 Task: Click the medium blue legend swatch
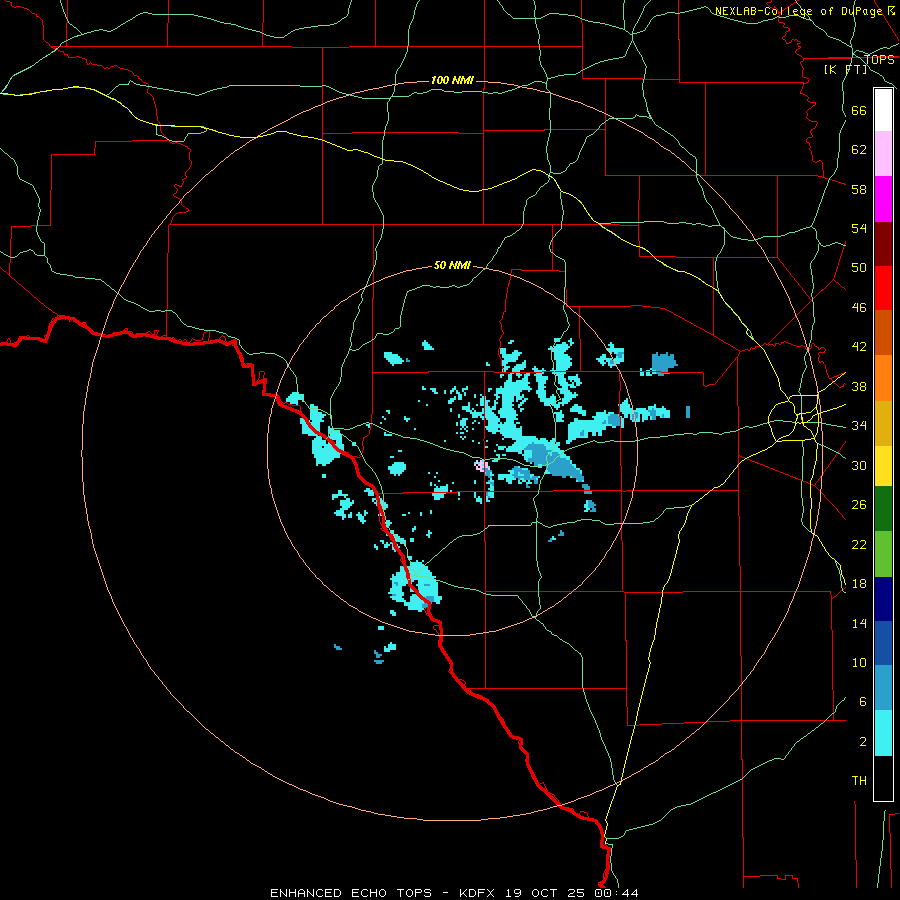[883, 643]
